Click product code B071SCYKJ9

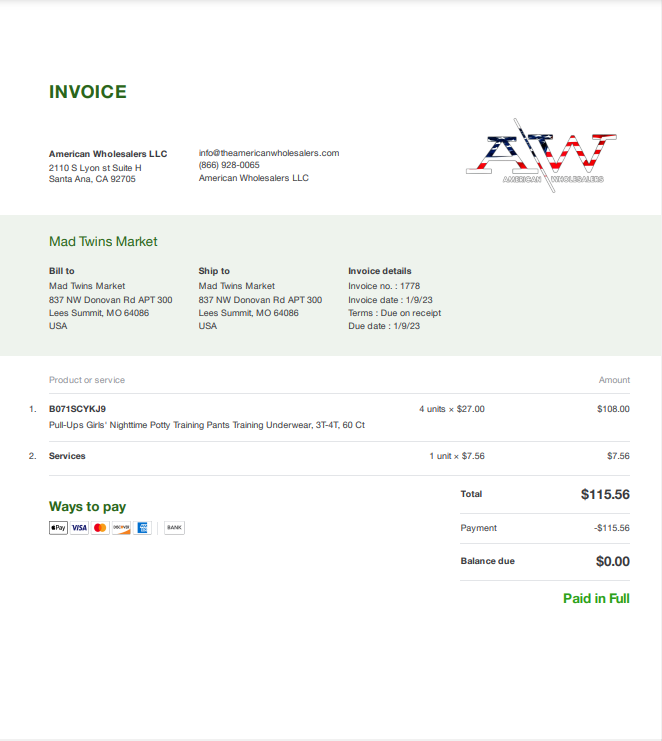tap(77, 409)
